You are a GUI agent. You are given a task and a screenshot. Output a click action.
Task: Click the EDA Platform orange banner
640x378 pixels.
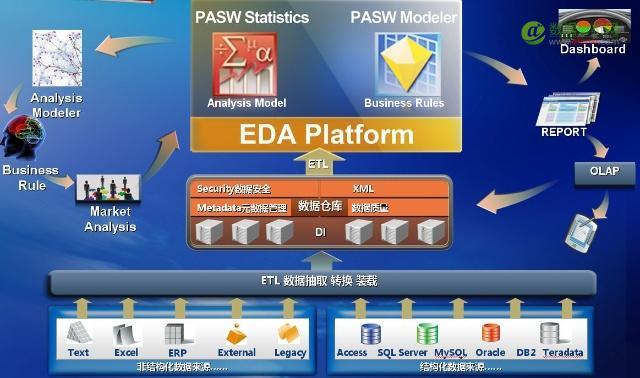point(326,135)
